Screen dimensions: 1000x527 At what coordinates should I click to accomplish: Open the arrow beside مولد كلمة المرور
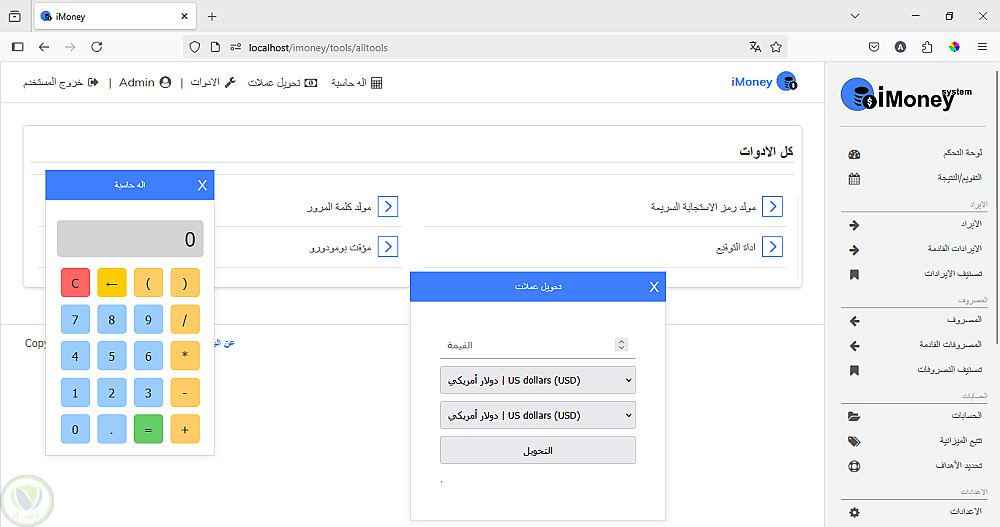point(388,207)
